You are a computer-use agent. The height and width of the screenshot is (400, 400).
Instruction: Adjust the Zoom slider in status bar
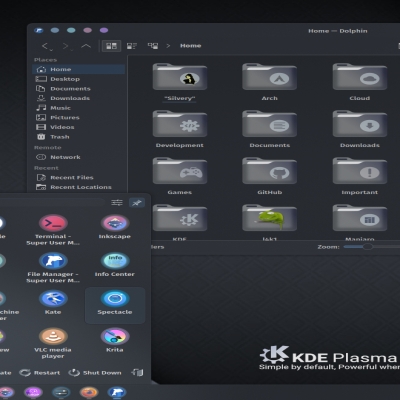pos(368,247)
